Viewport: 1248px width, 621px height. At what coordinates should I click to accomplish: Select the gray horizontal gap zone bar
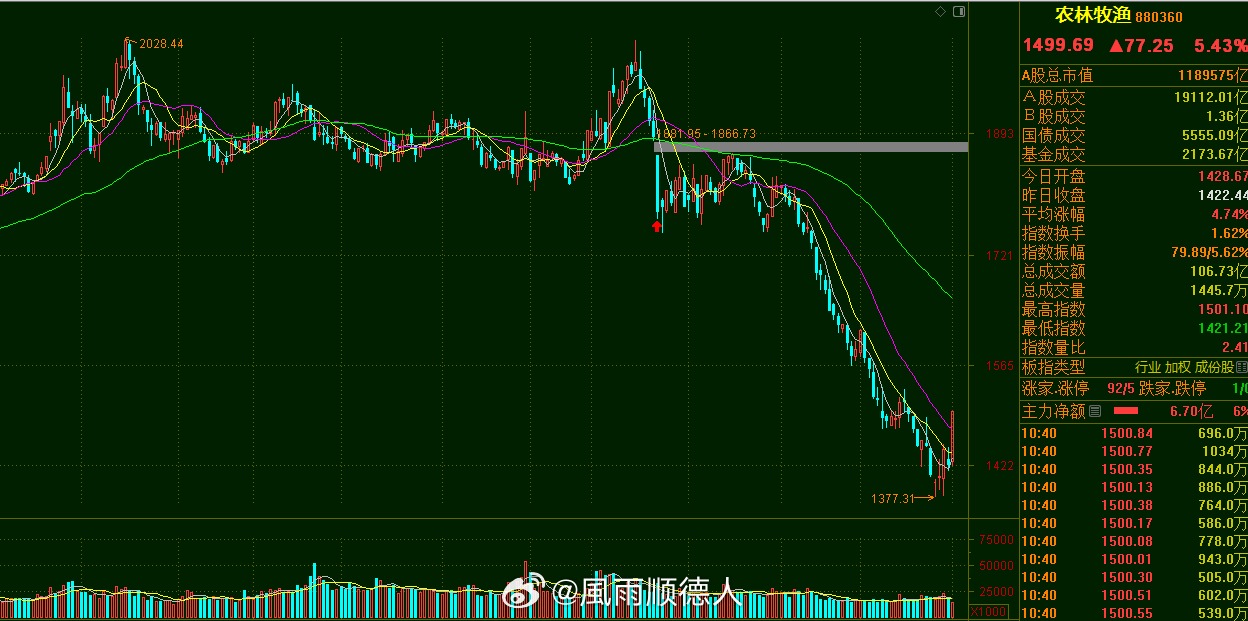(811, 147)
